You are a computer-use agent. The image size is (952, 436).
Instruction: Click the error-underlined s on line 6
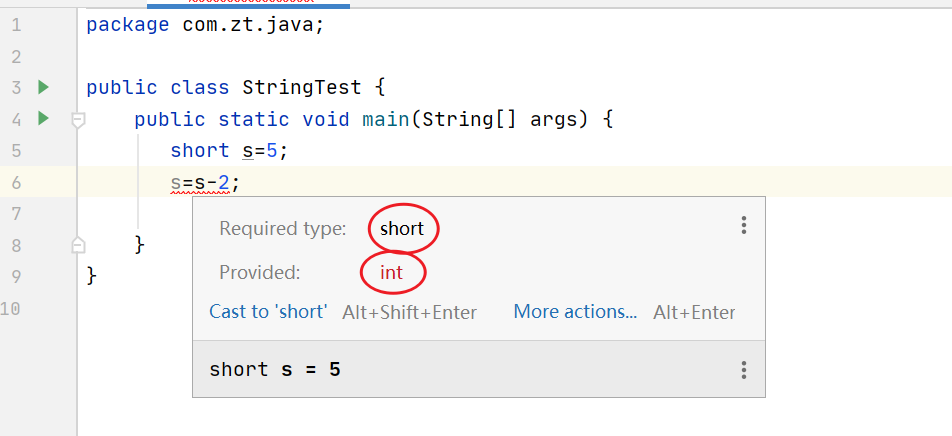pos(176,183)
